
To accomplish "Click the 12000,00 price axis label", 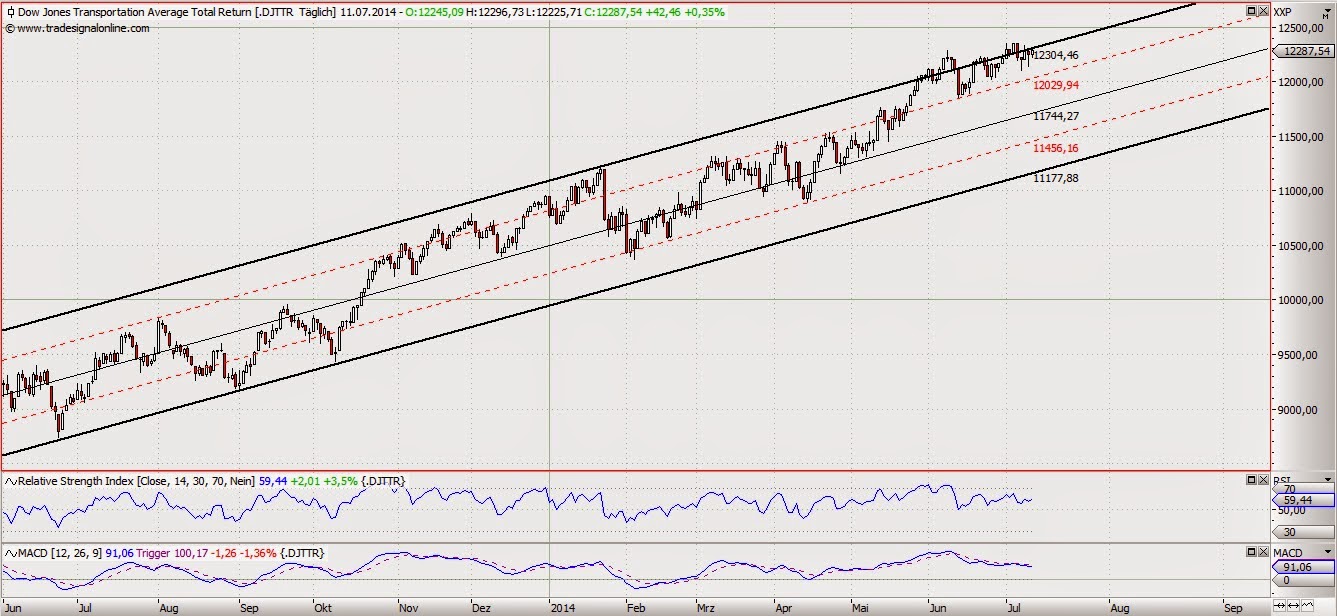I will point(1300,82).
